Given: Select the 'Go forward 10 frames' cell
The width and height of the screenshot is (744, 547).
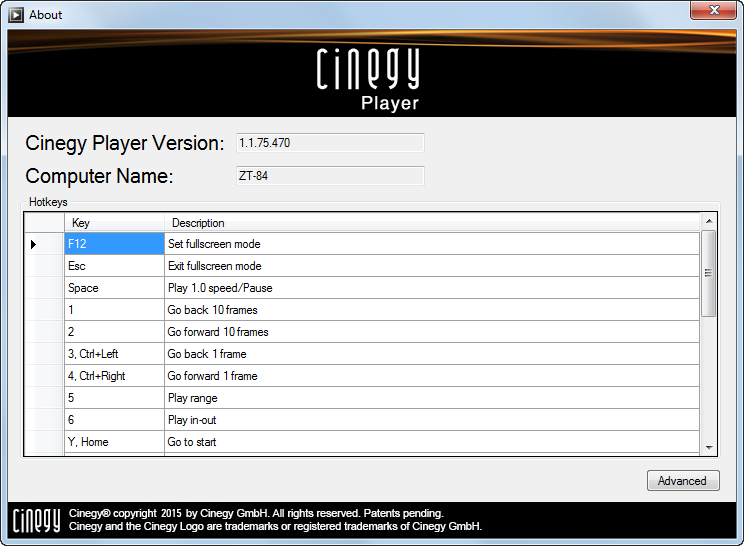Looking at the screenshot, I should coord(432,332).
